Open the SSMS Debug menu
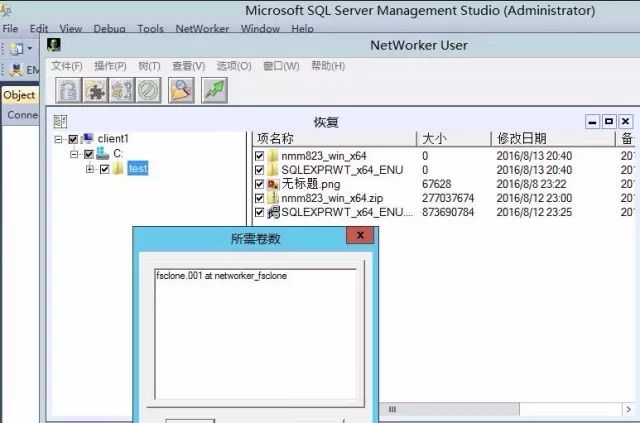Image resolution: width=640 pixels, height=423 pixels. click(x=109, y=29)
